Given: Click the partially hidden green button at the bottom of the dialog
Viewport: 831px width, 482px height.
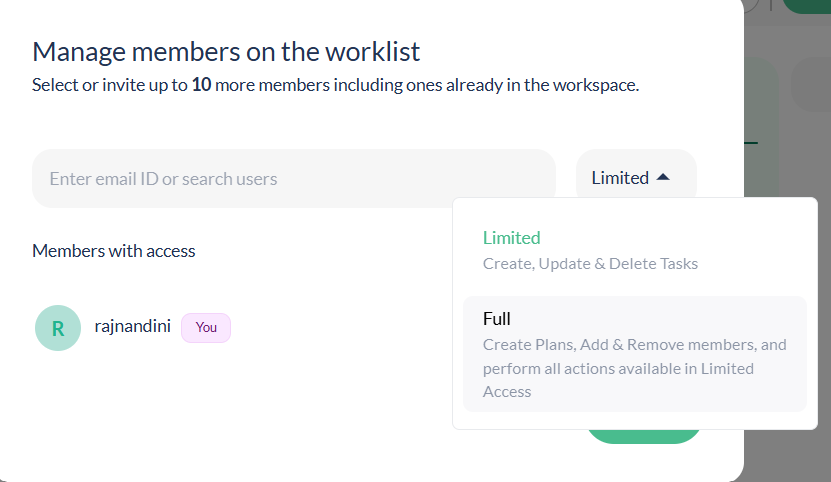Looking at the screenshot, I should 644,436.
